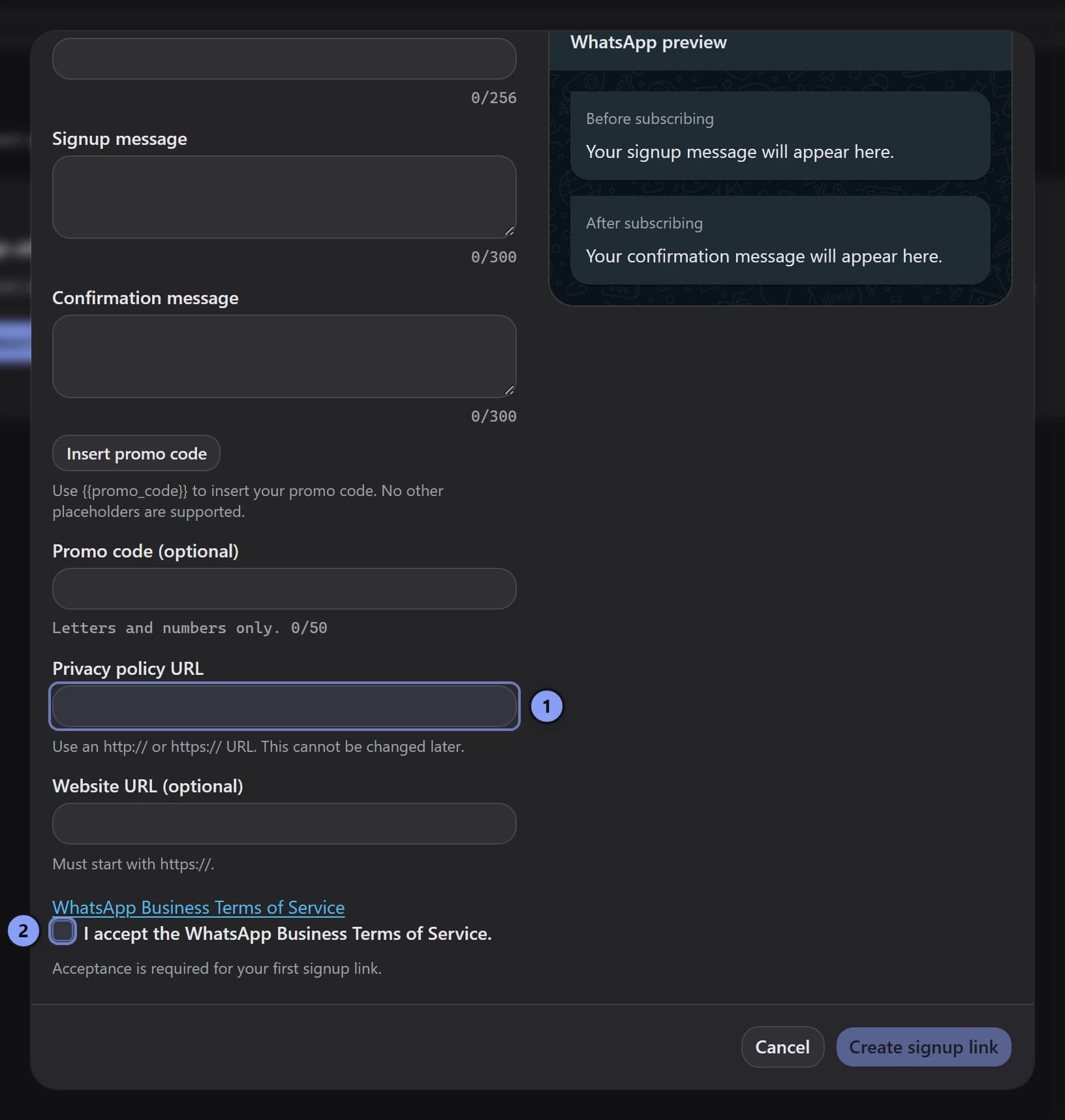Select the 'Your signup message will appear here.' preview text
Screen dimensions: 1065x1120
[739, 151]
